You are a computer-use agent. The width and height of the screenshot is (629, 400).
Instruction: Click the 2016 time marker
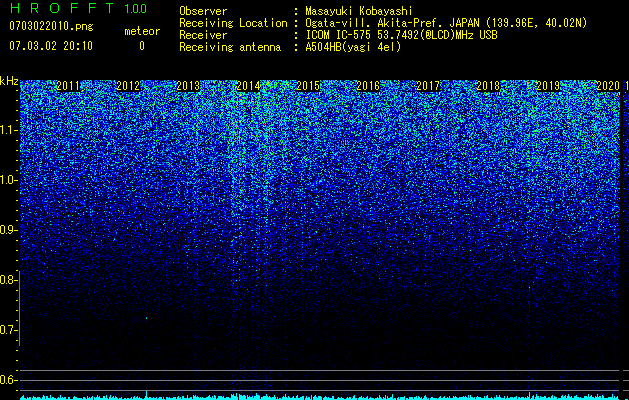(x=368, y=86)
